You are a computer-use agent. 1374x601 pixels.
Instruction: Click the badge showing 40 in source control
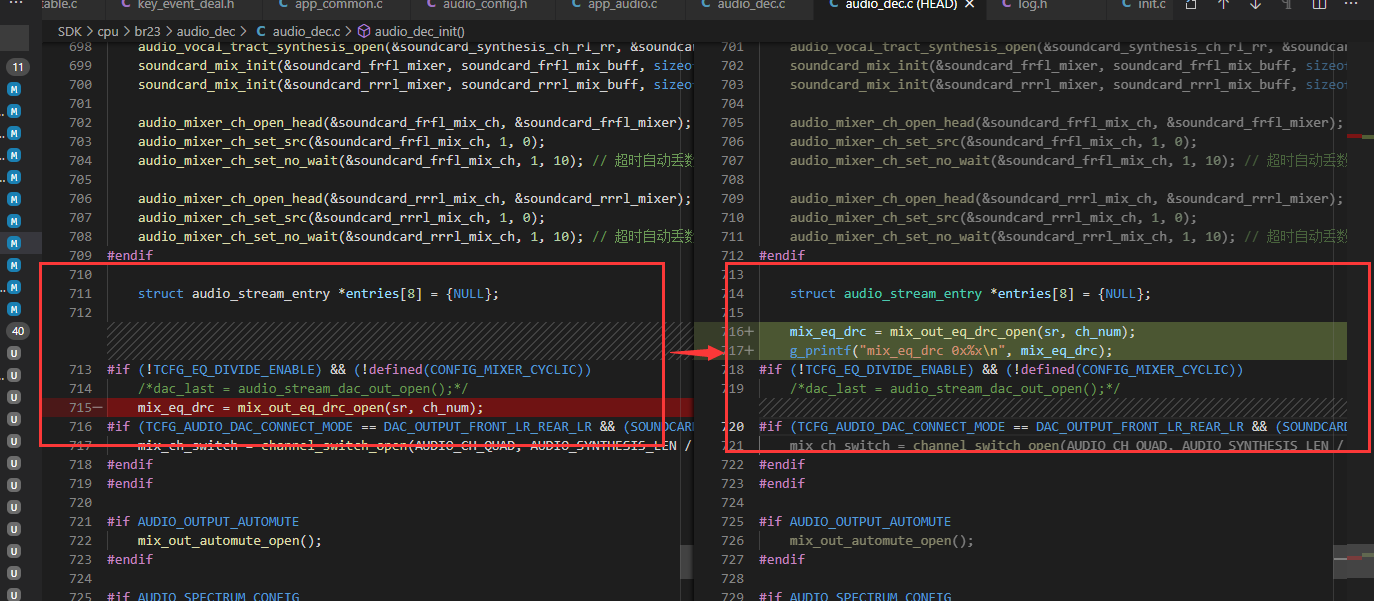pos(18,331)
